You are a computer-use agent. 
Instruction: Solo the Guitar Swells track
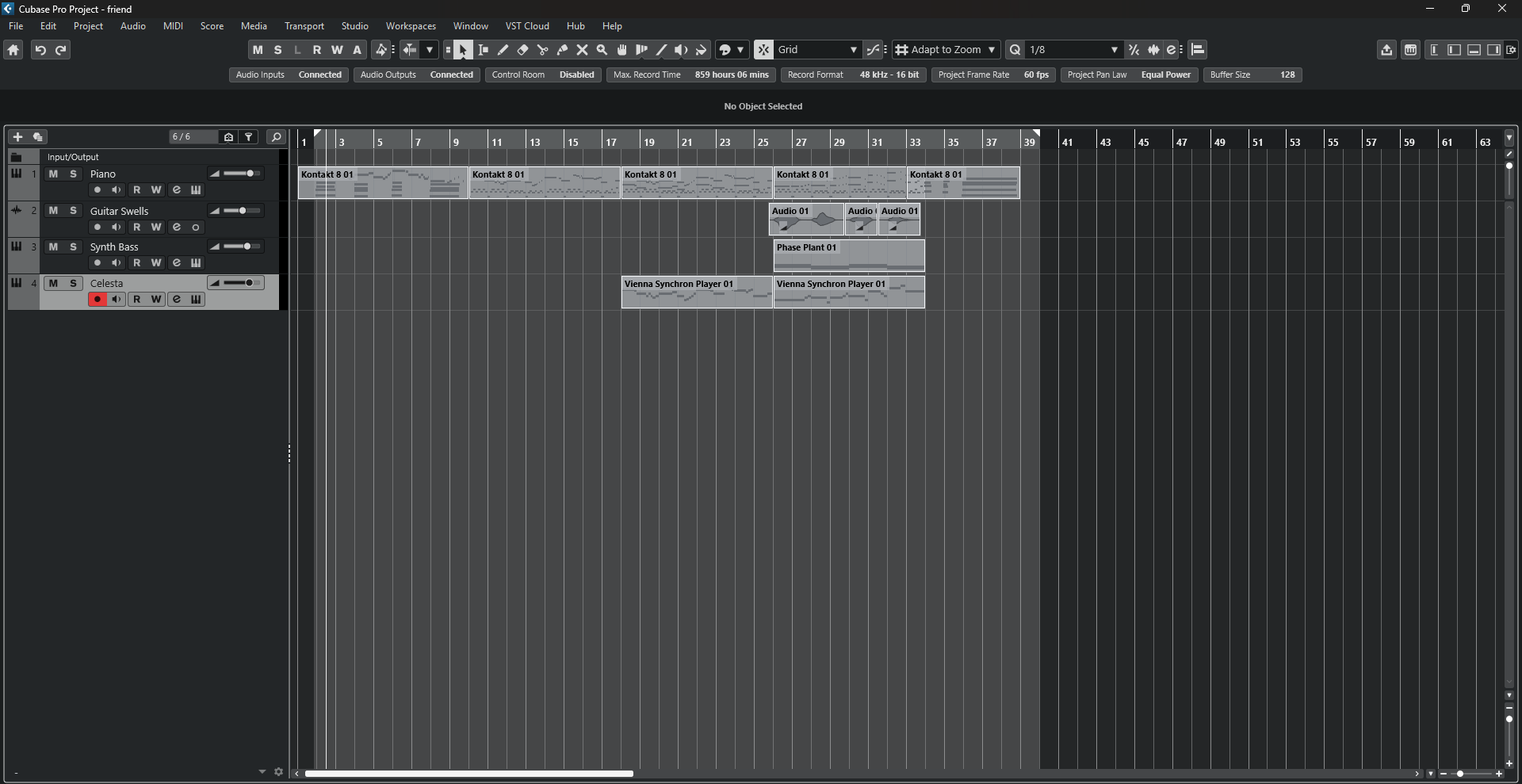pos(73,210)
